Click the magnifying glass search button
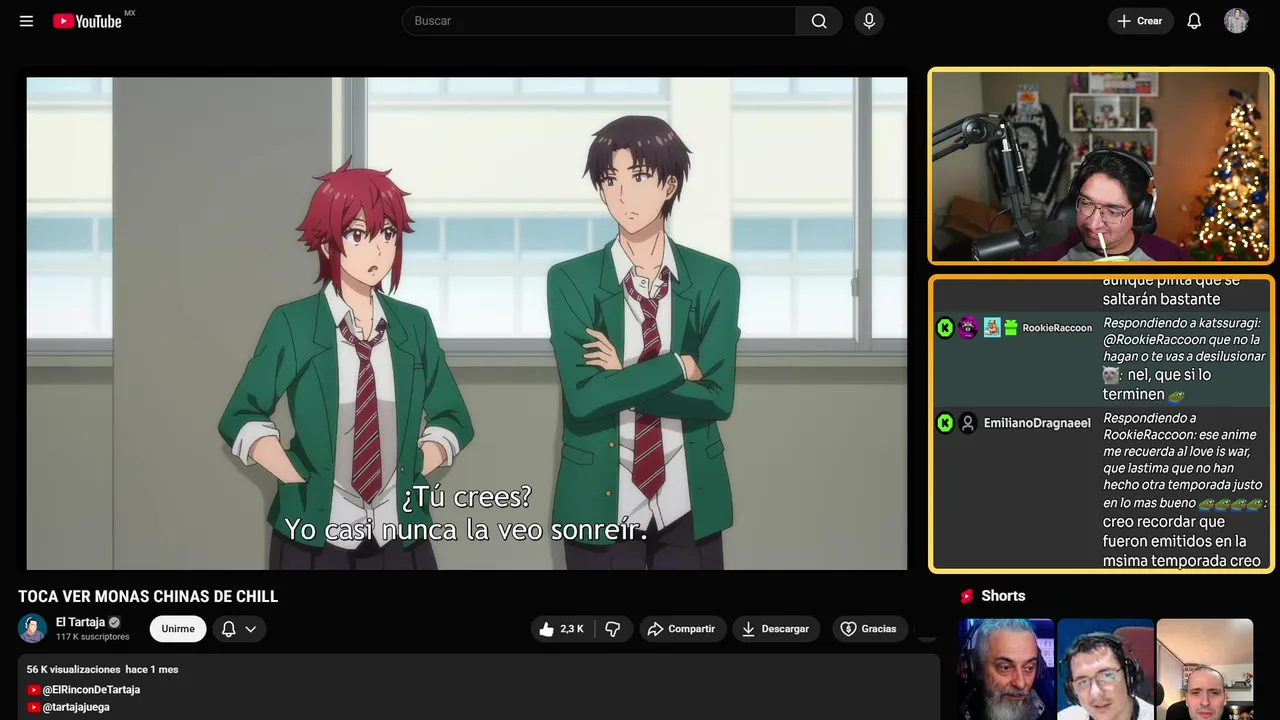The image size is (1280, 720). [x=819, y=21]
